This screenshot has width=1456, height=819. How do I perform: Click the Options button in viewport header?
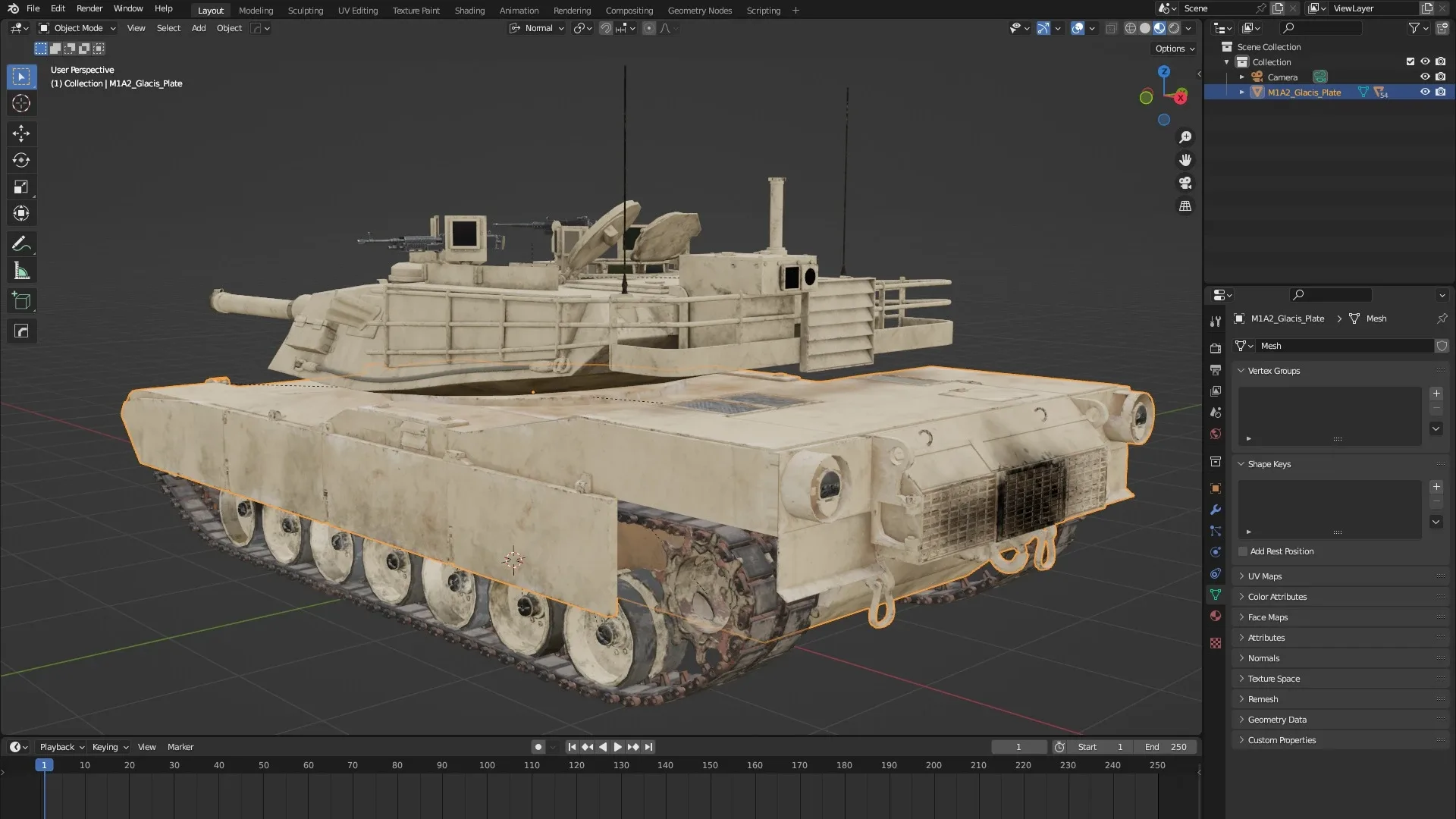click(1174, 49)
